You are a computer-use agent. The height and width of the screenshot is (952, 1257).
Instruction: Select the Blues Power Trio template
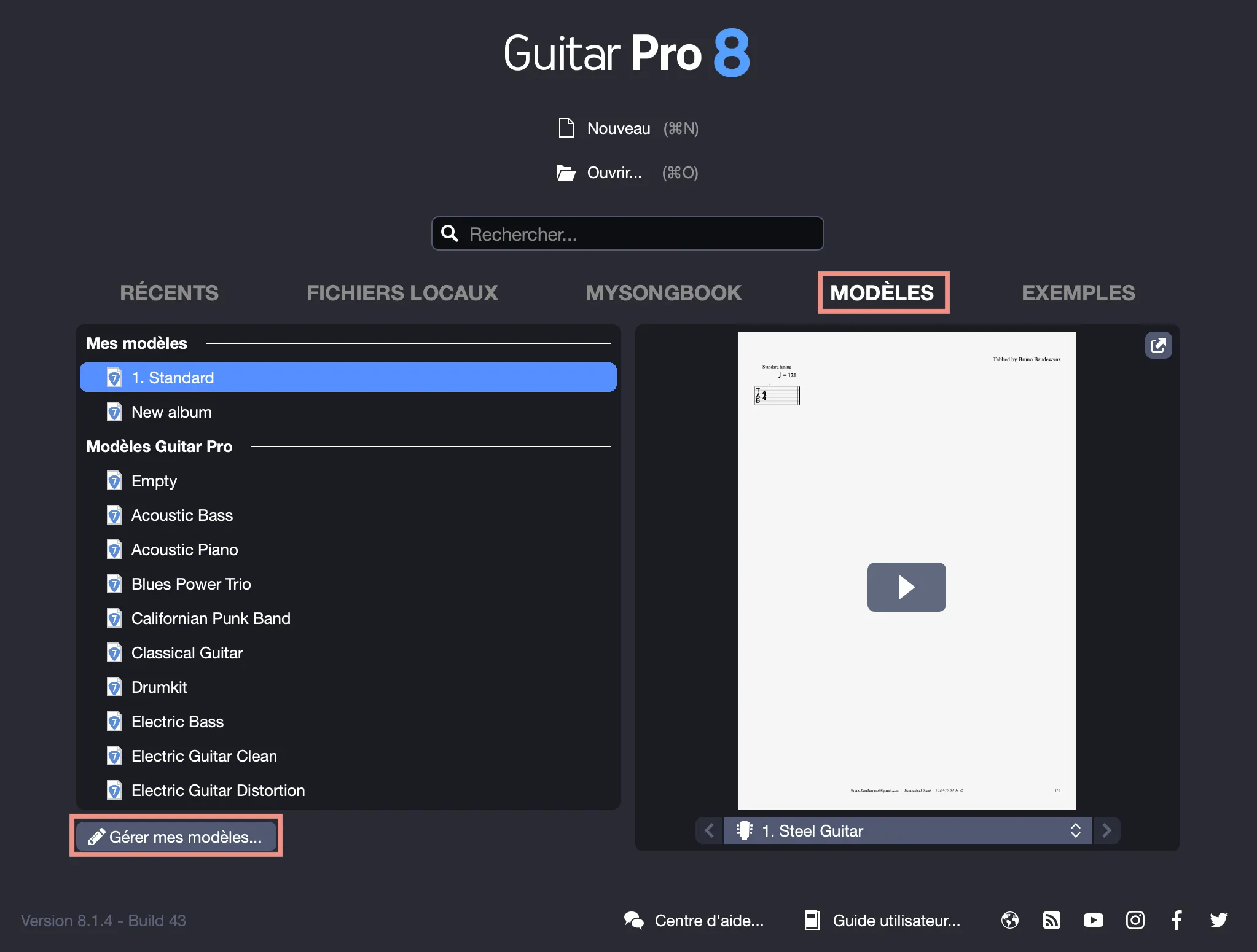click(x=348, y=583)
